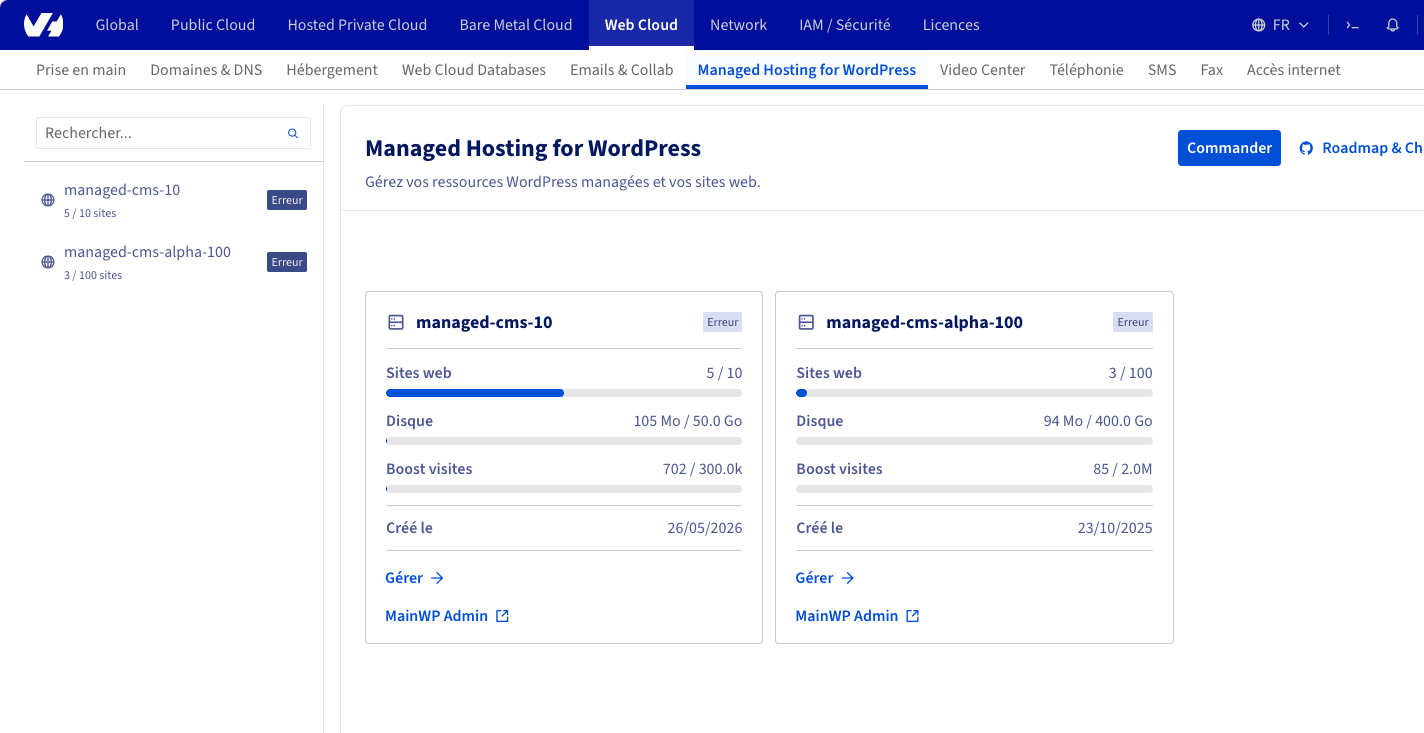Select the Web Cloud menu

(641, 25)
